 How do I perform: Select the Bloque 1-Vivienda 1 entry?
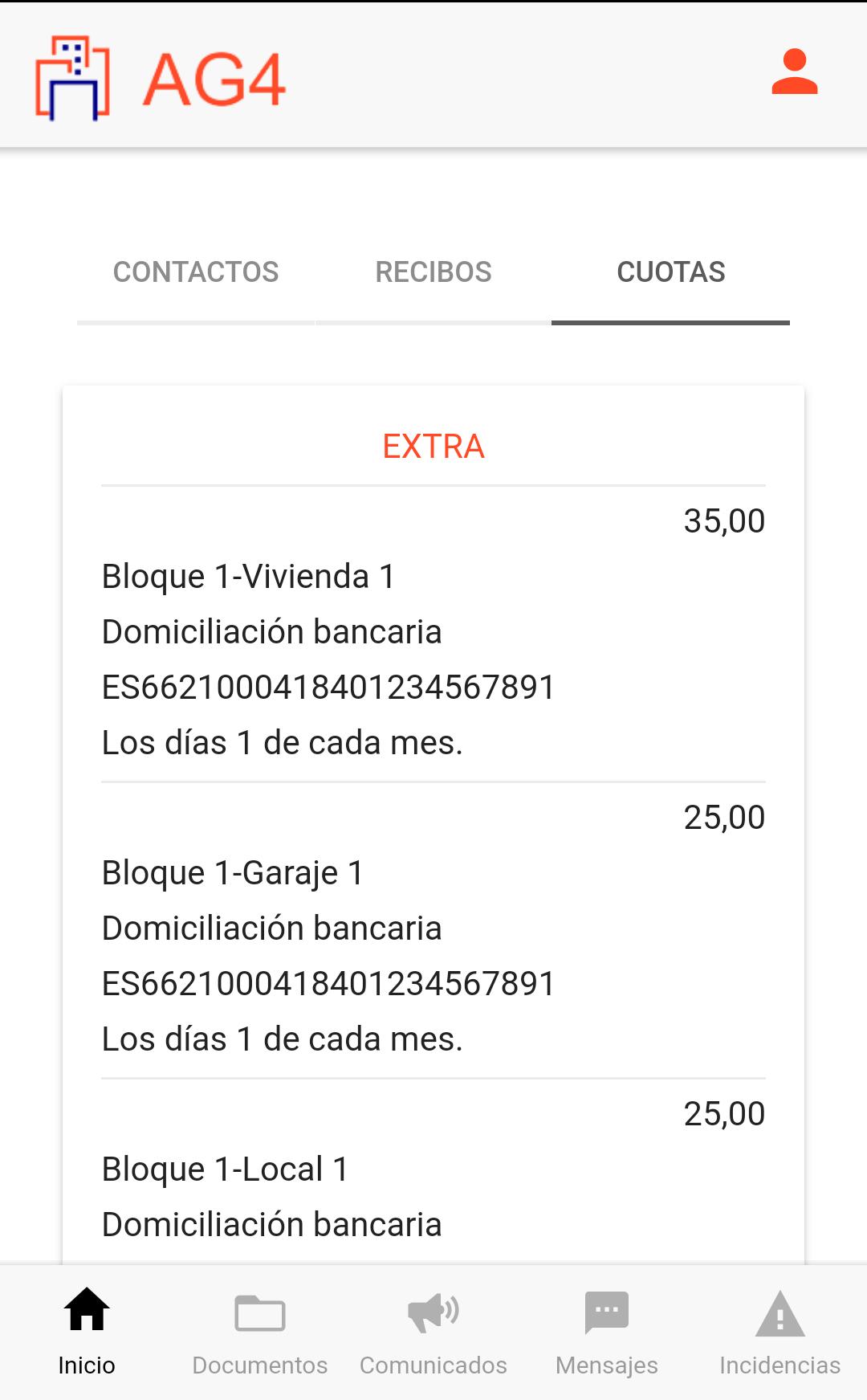(248, 577)
